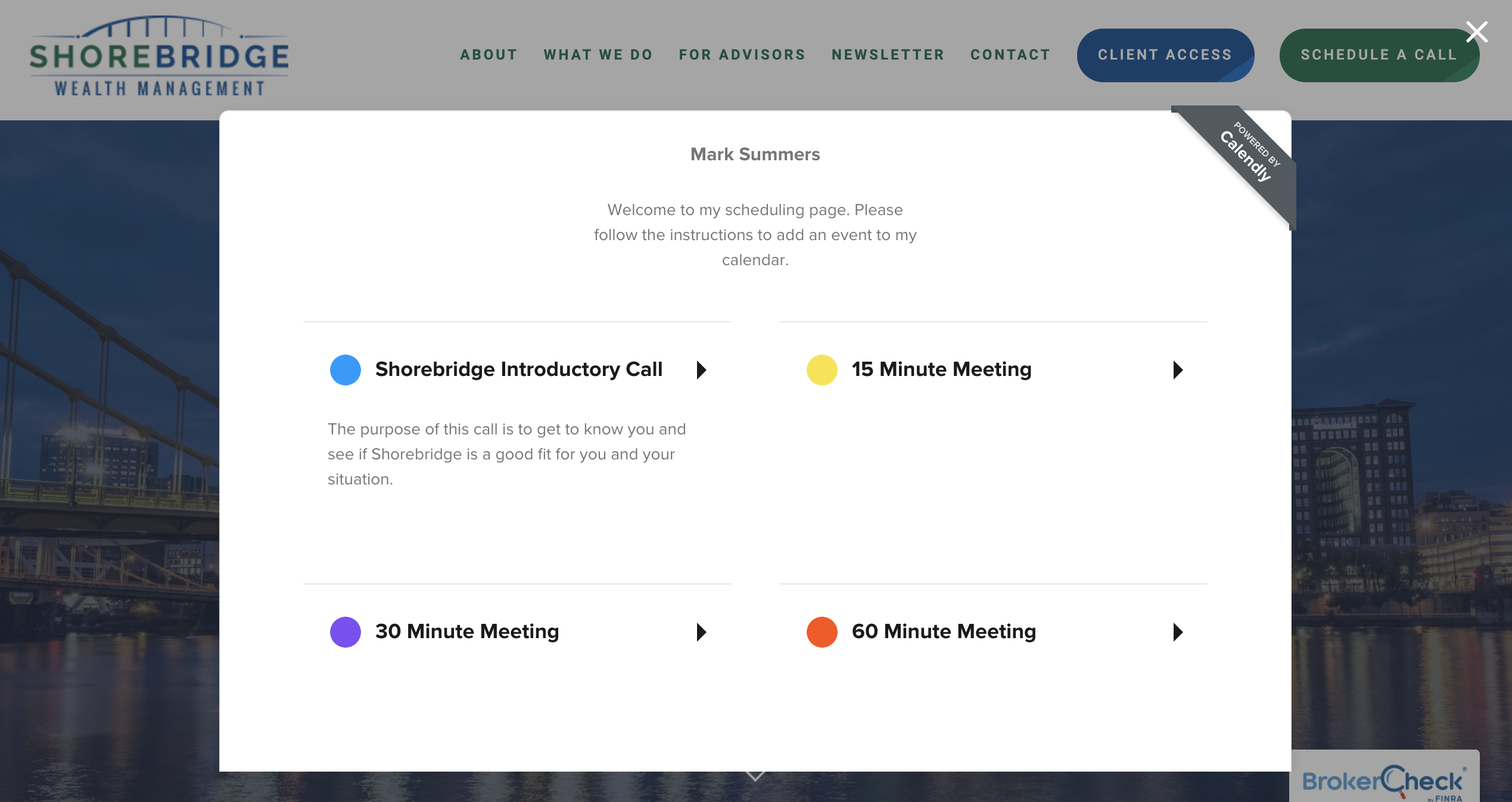Expand the 60 Minute Meeting arrow
The height and width of the screenshot is (802, 1512).
point(1178,632)
